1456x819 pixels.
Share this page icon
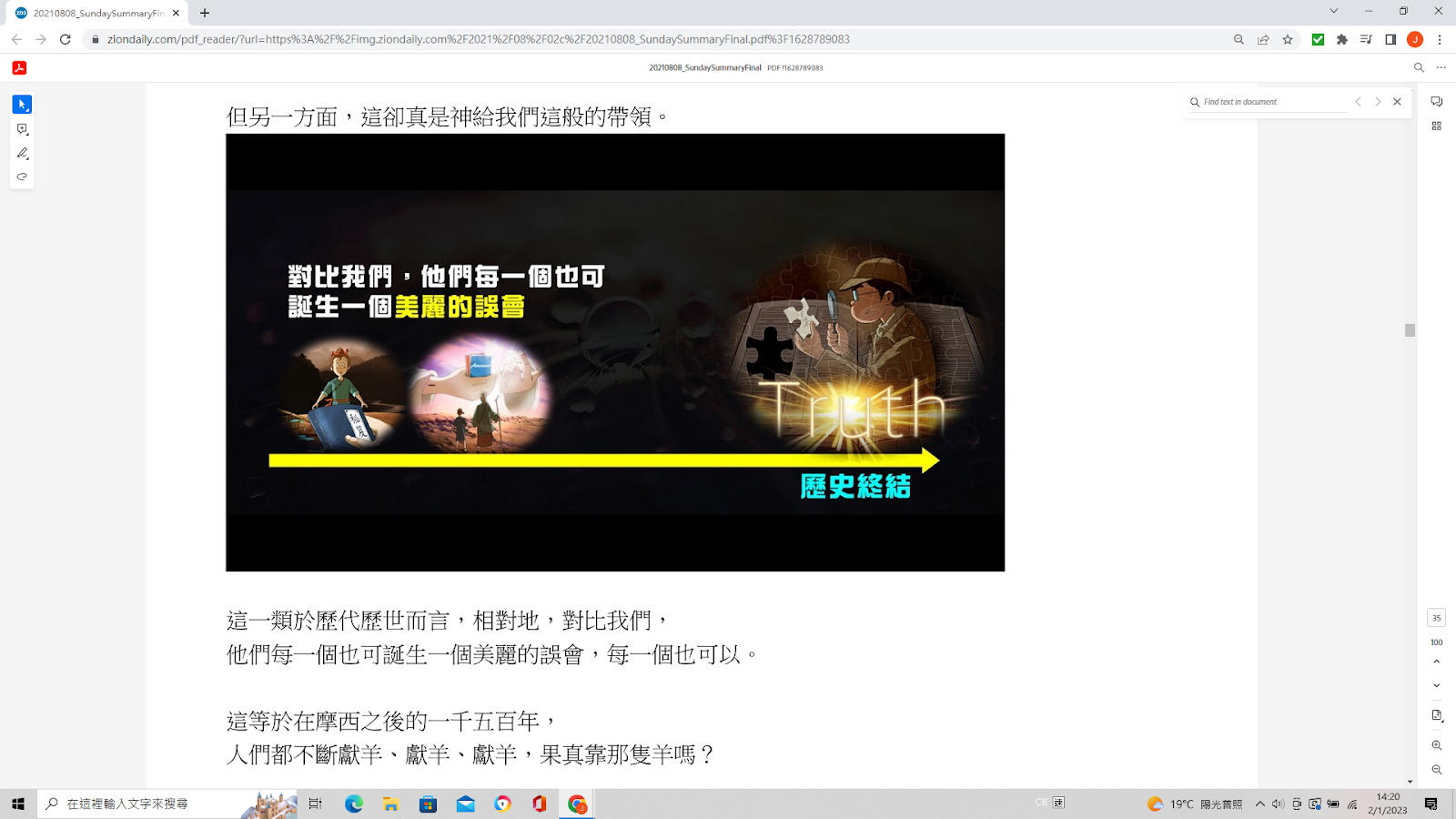pyautogui.click(x=1263, y=39)
